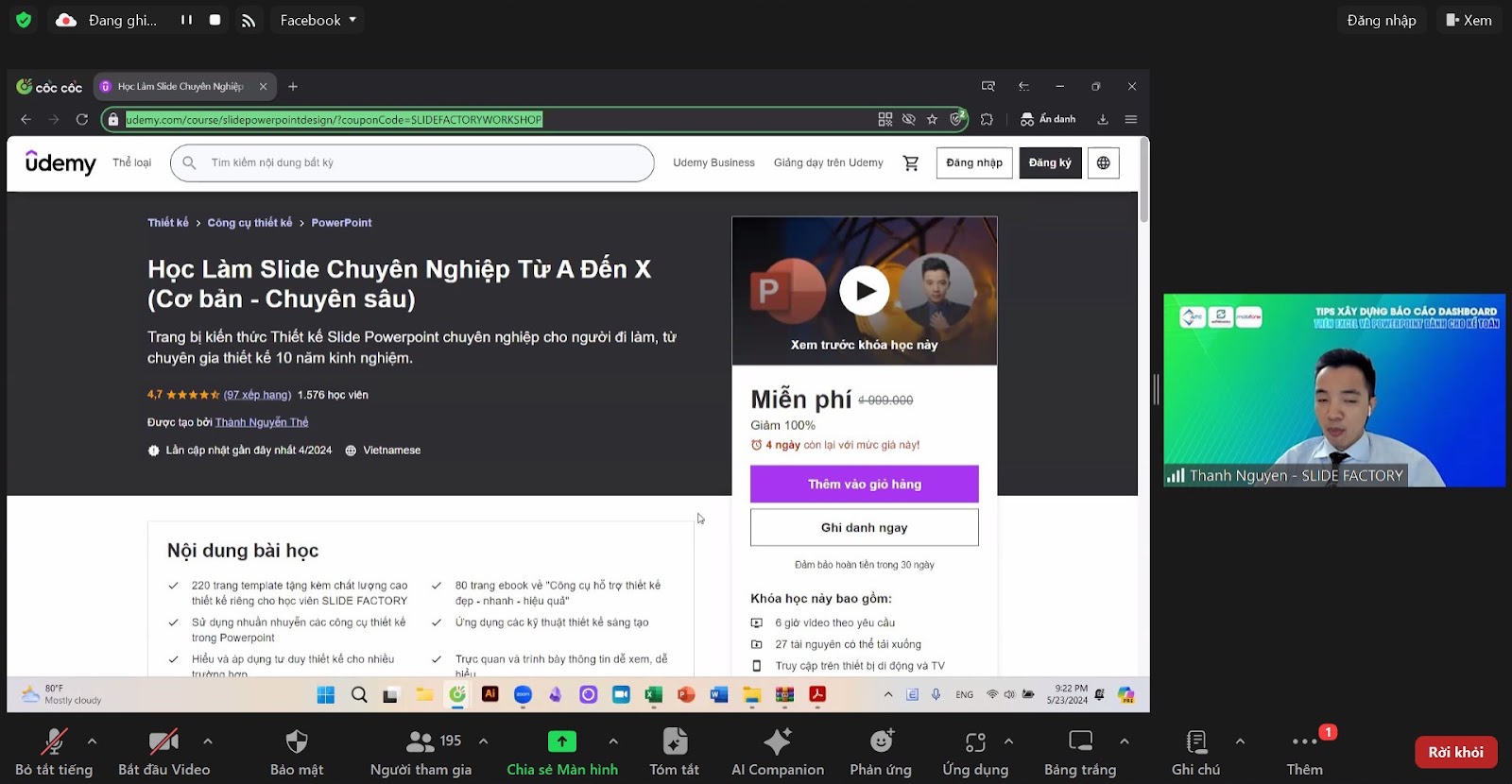The width and height of the screenshot is (1512, 784).
Task: Open Windows Start button on taskbar
Action: coord(326,695)
